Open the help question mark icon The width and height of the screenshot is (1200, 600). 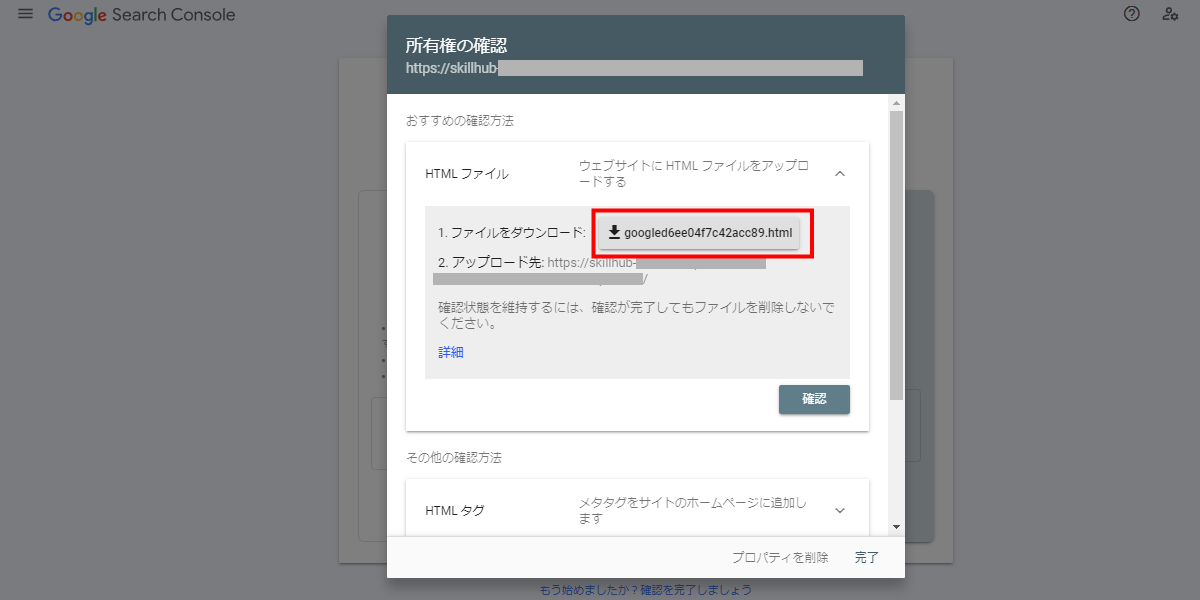(x=1132, y=14)
